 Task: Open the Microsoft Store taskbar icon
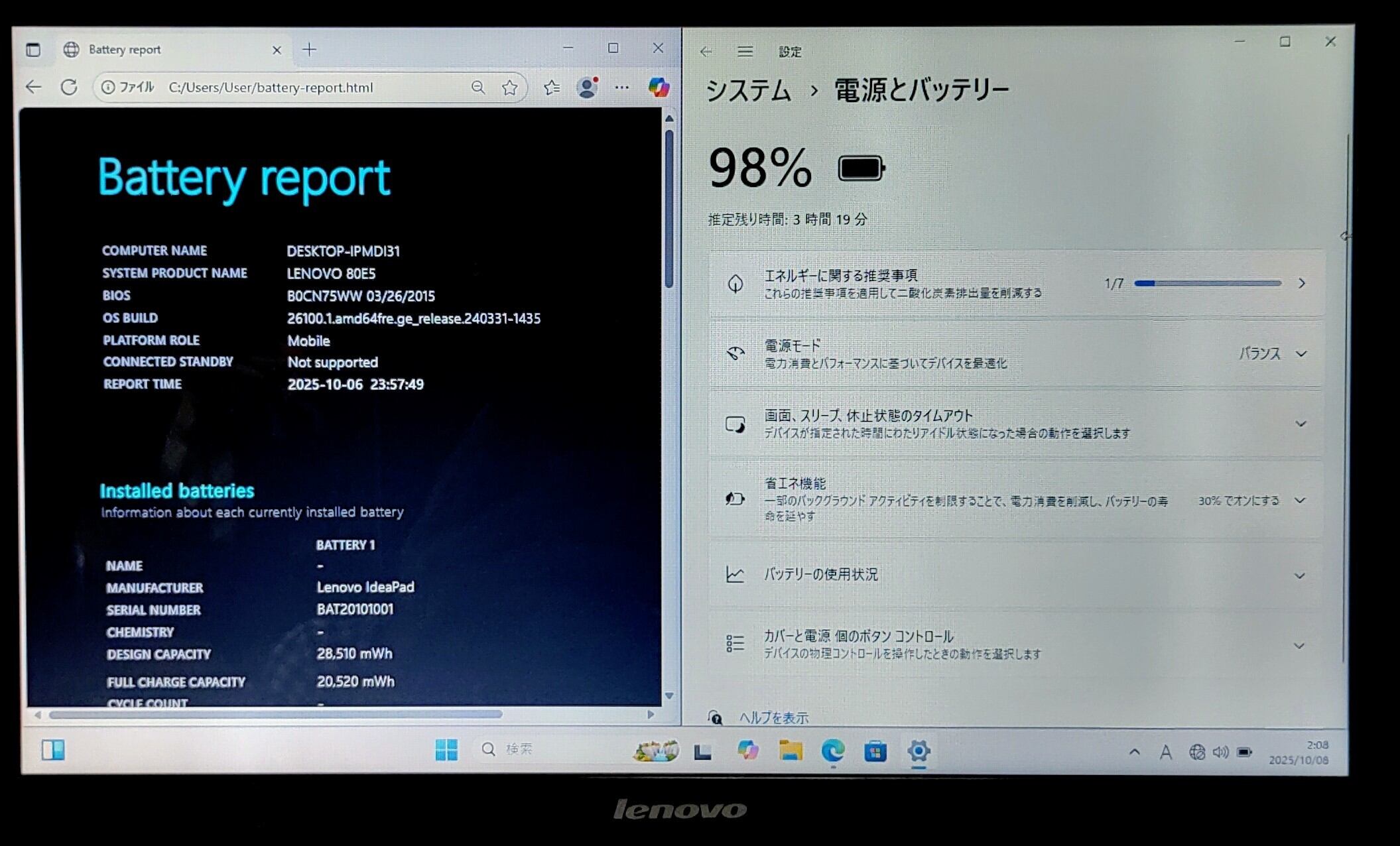pos(875,751)
